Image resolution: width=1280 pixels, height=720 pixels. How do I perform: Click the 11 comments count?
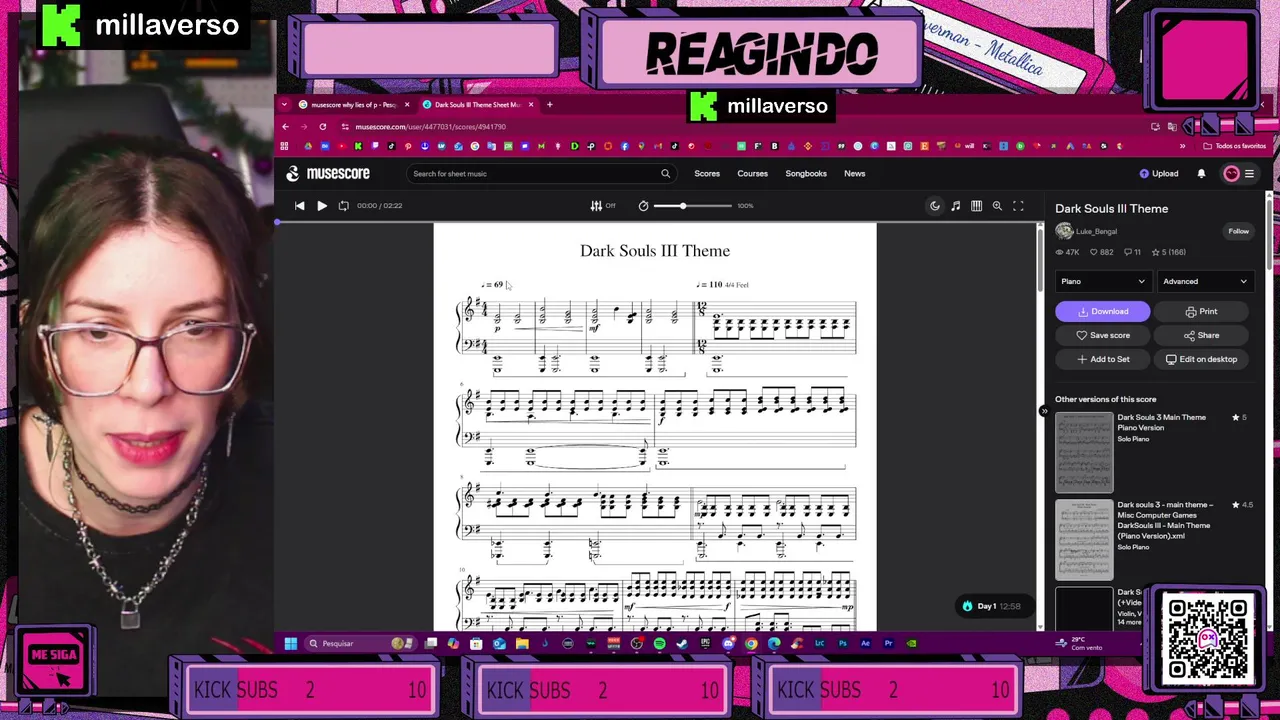click(x=1132, y=252)
